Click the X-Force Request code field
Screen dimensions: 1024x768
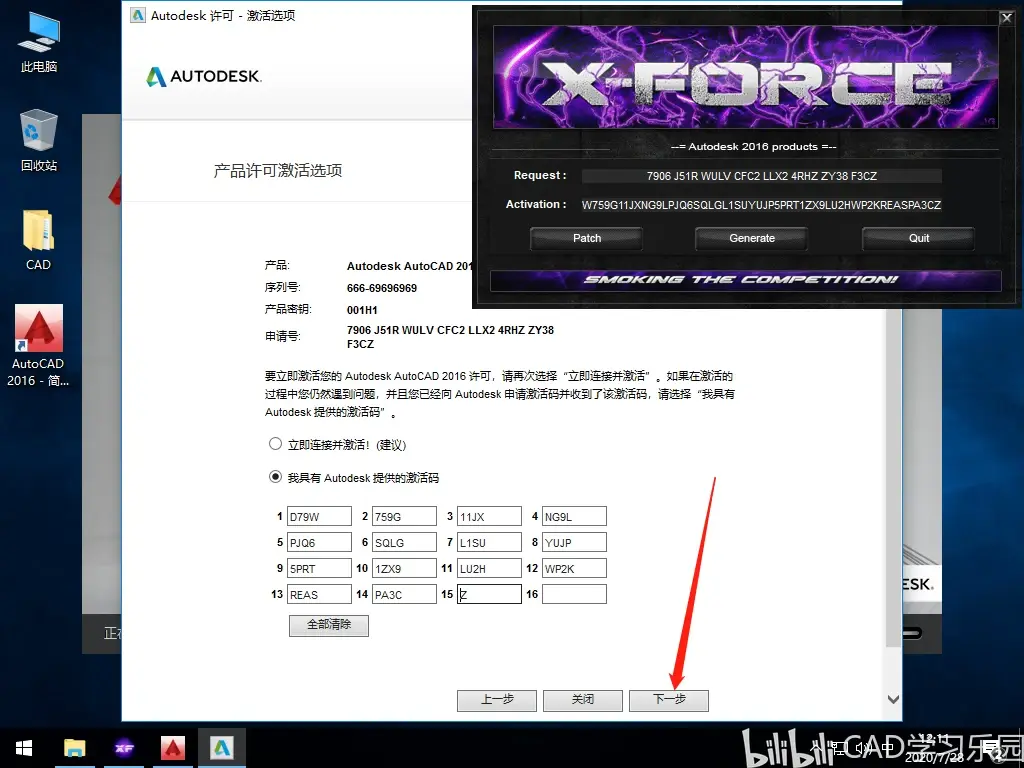pos(761,176)
